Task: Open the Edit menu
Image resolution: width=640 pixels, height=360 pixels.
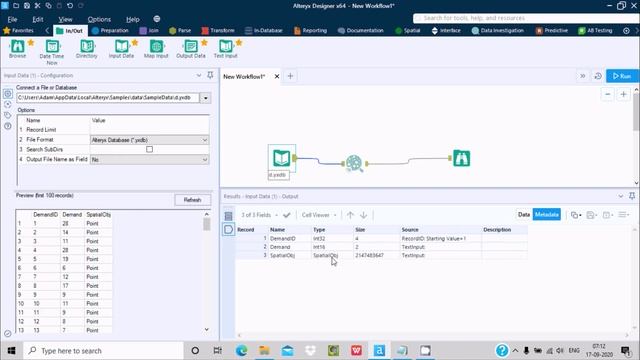Action: tap(38, 19)
